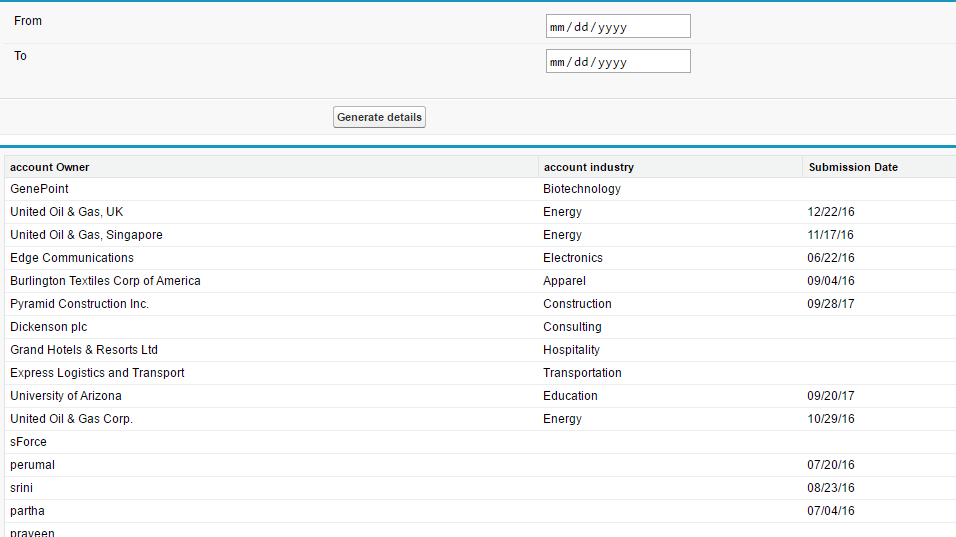Click the 06/22/16 submission date

pyautogui.click(x=830, y=258)
